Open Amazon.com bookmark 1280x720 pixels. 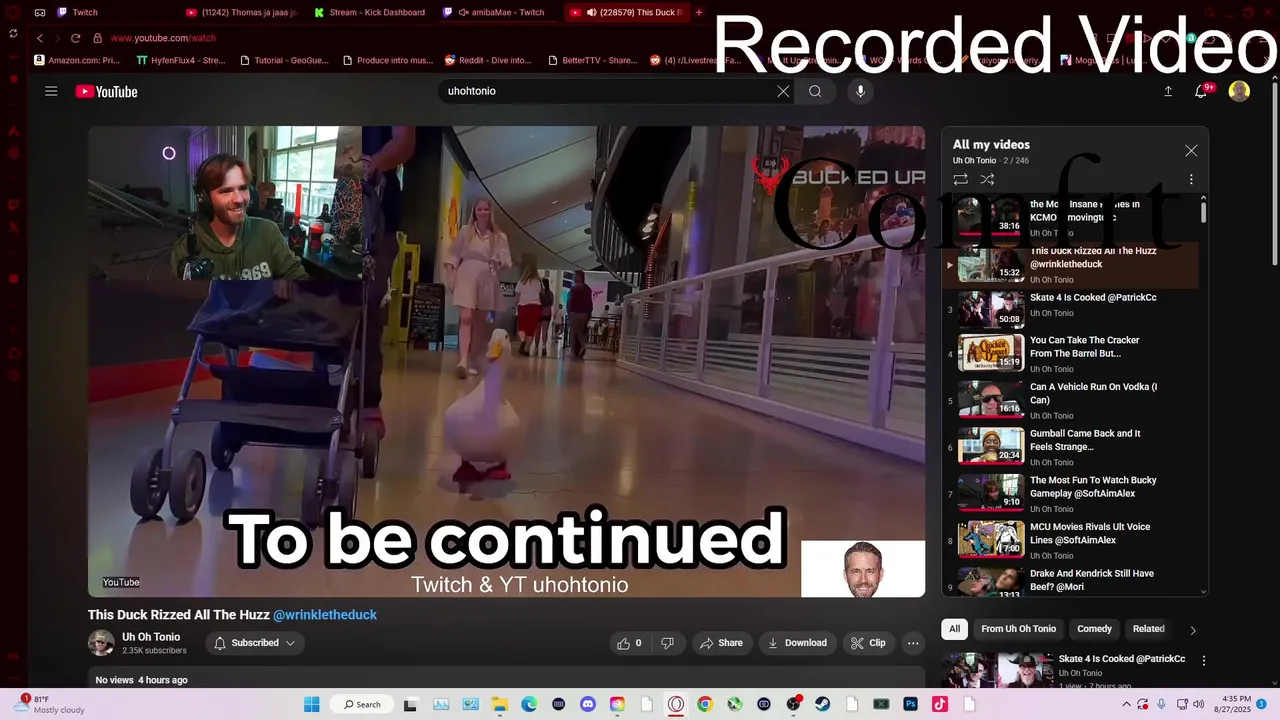click(x=77, y=60)
